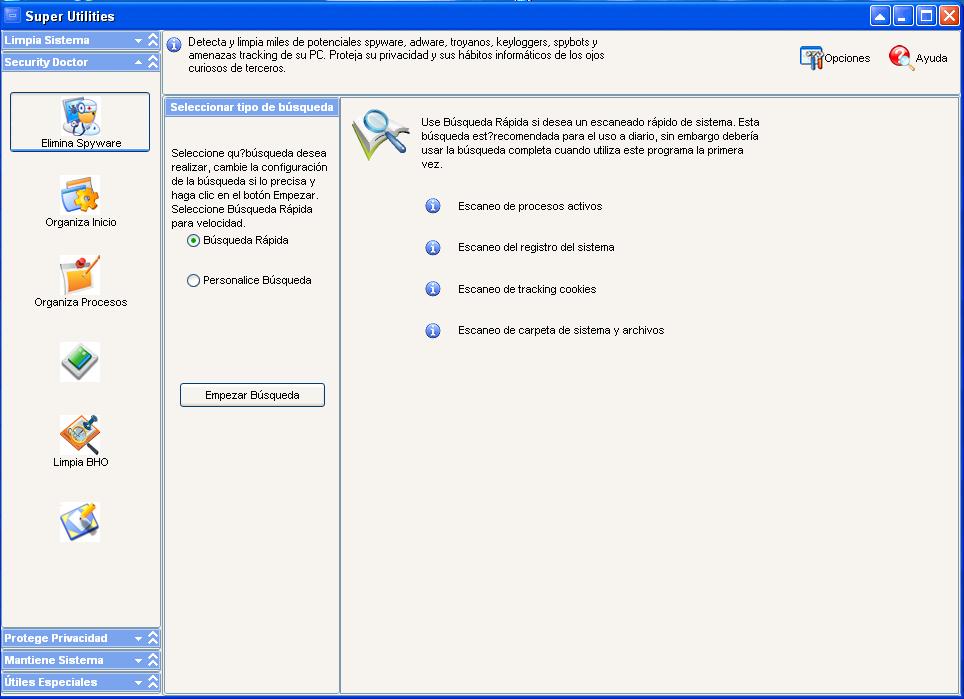Click double chevron on Protege Privacidad header
Screen dimensions: 964x699
click(x=152, y=638)
